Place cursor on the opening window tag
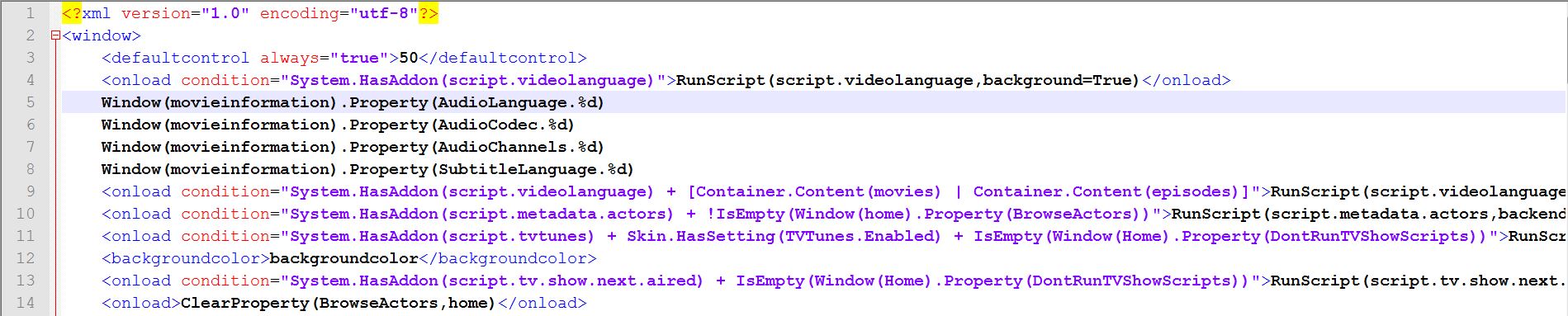The height and width of the screenshot is (316, 1568). pos(102,35)
